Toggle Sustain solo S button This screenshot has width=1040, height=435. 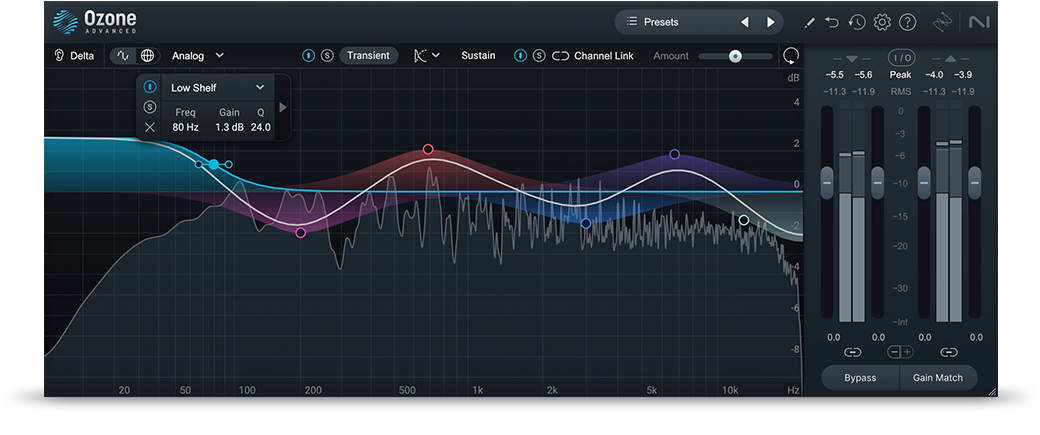pos(539,56)
